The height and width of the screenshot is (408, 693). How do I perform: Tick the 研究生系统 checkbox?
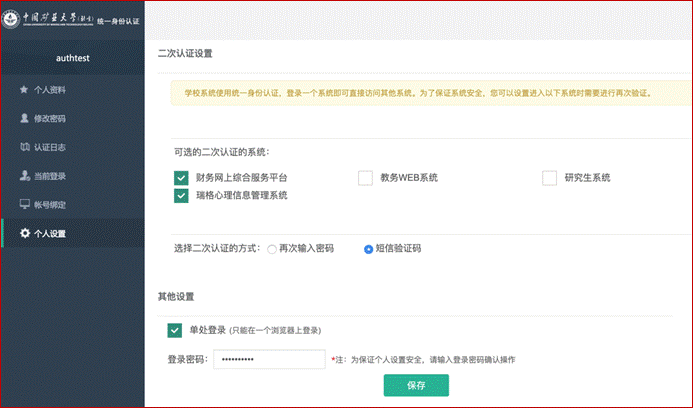pyautogui.click(x=549, y=178)
